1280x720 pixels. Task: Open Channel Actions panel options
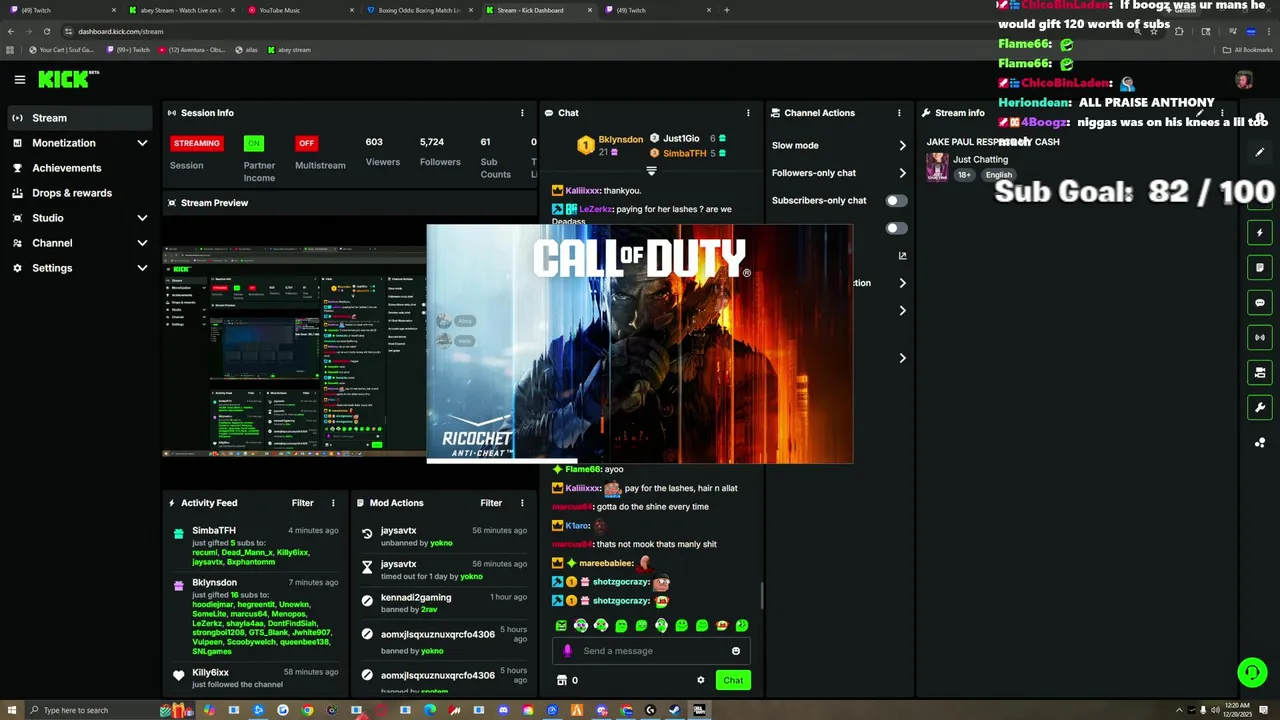[x=899, y=113]
